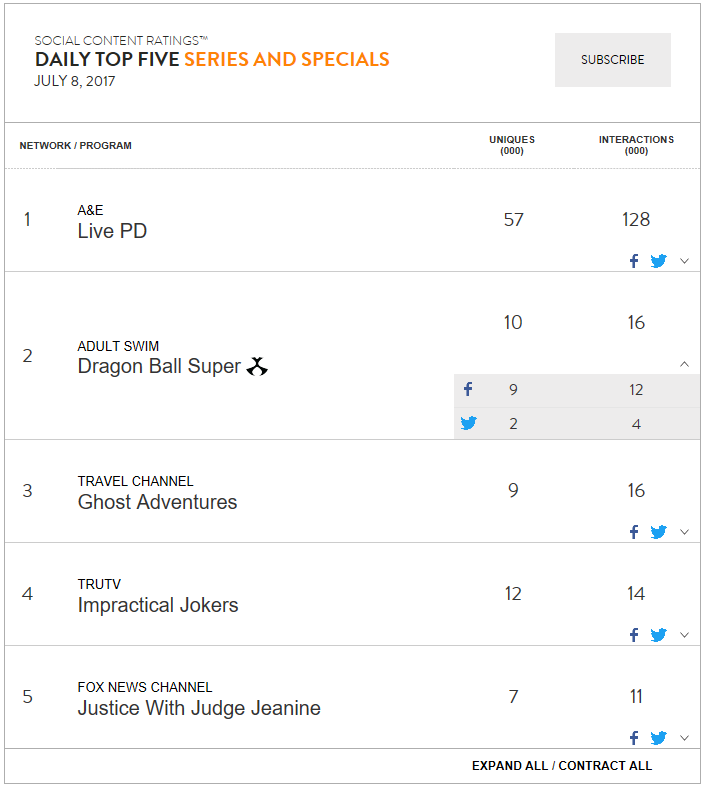This screenshot has width=705, height=787.
Task: Click Facebook icon under Impractical Jokers
Action: tap(634, 635)
